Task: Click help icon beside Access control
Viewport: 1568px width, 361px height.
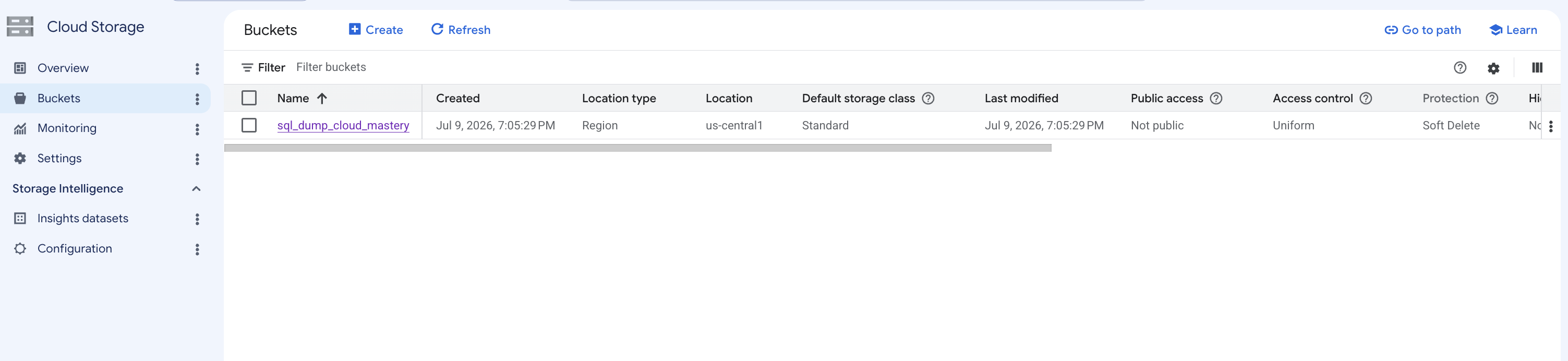Action: tap(1365, 98)
